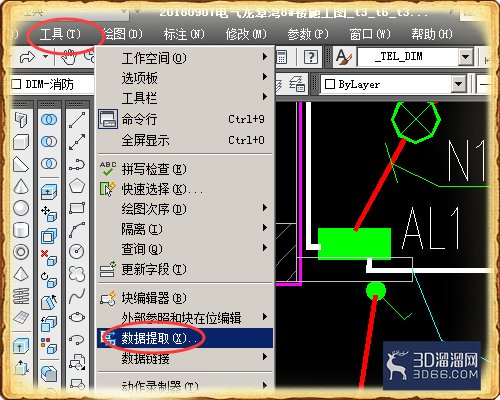Image resolution: width=500 pixels, height=400 pixels.
Task: Select the Taper Faces tool
Action: click(x=49, y=302)
